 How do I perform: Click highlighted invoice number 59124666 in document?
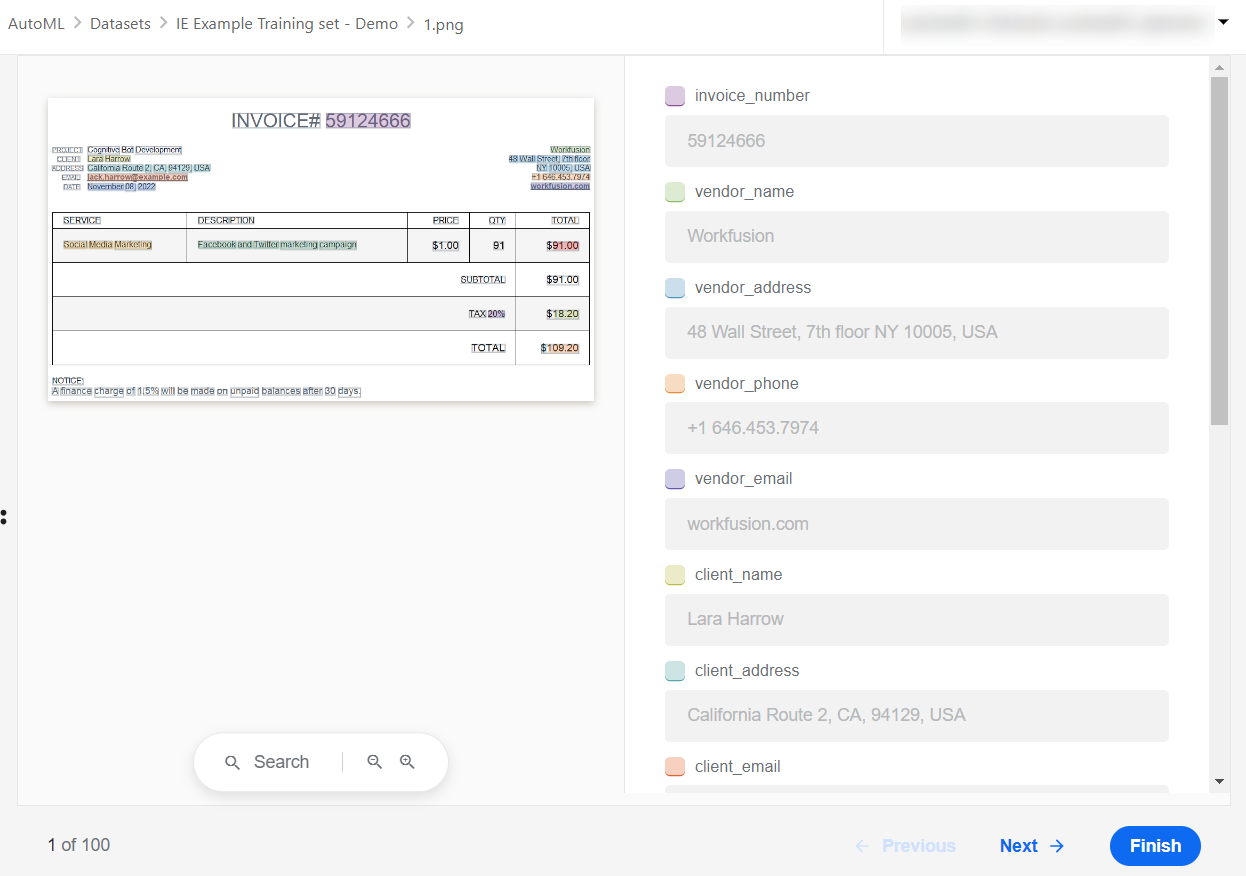368,121
